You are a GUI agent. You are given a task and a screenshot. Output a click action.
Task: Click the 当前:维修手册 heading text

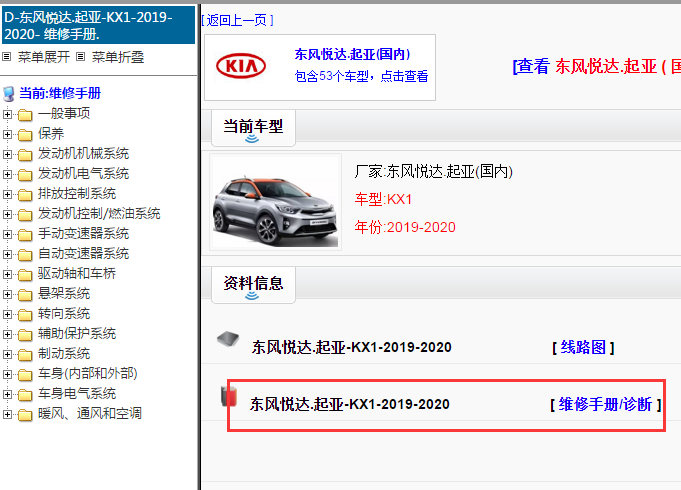click(x=60, y=93)
